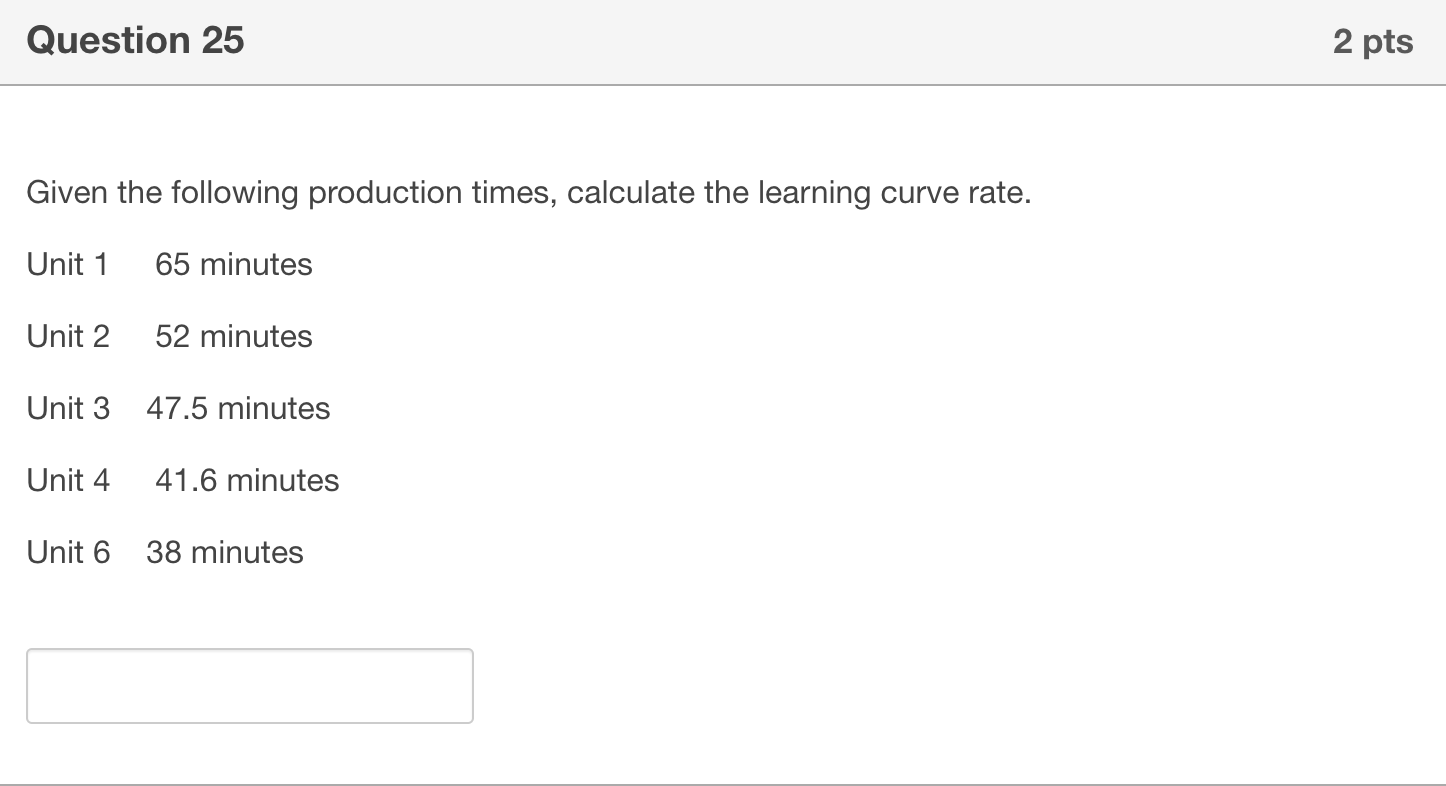Select the Unit 2 production time line
The image size is (1446, 786).
click(170, 336)
